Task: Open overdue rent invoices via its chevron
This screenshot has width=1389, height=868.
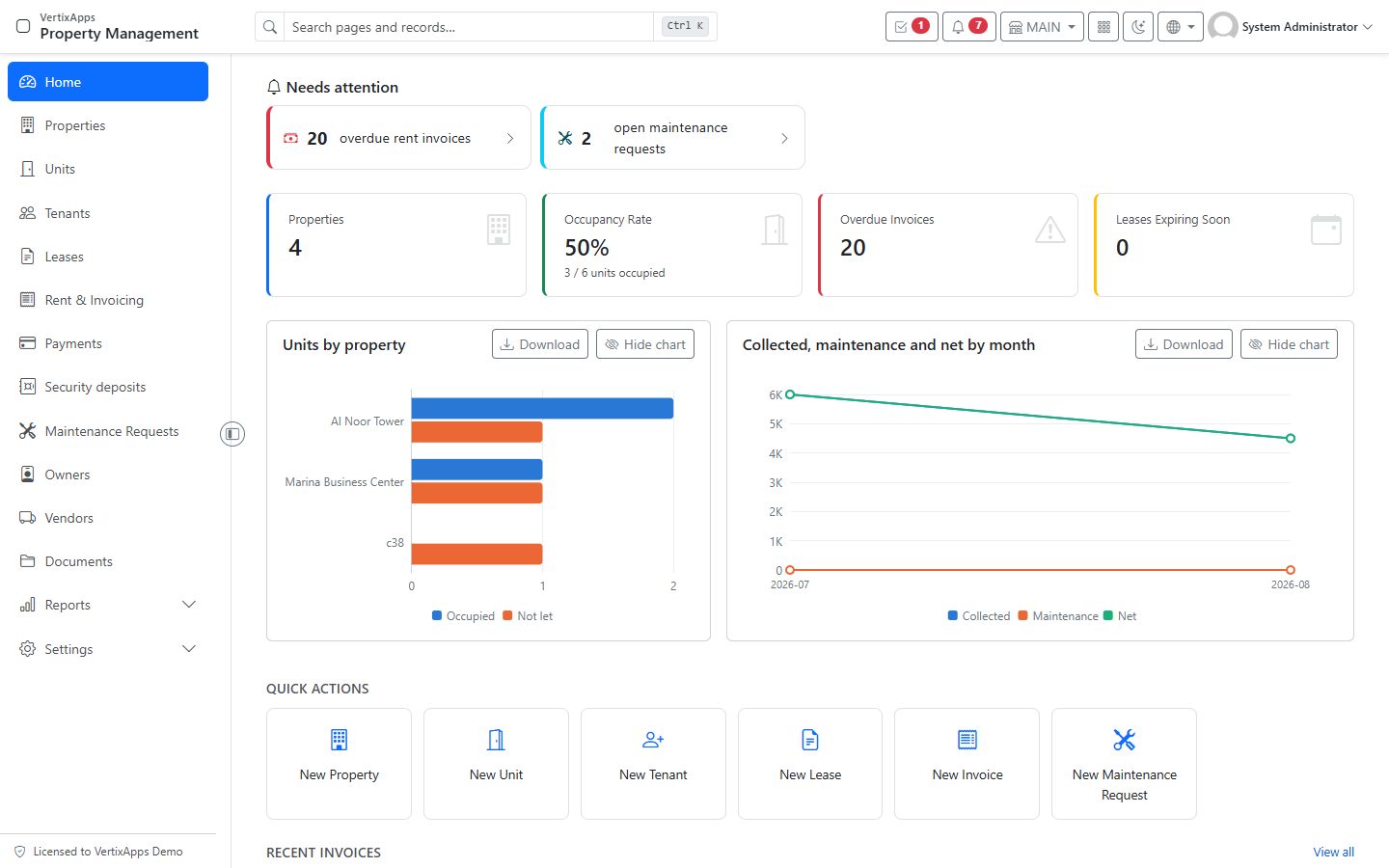Action: (510, 138)
